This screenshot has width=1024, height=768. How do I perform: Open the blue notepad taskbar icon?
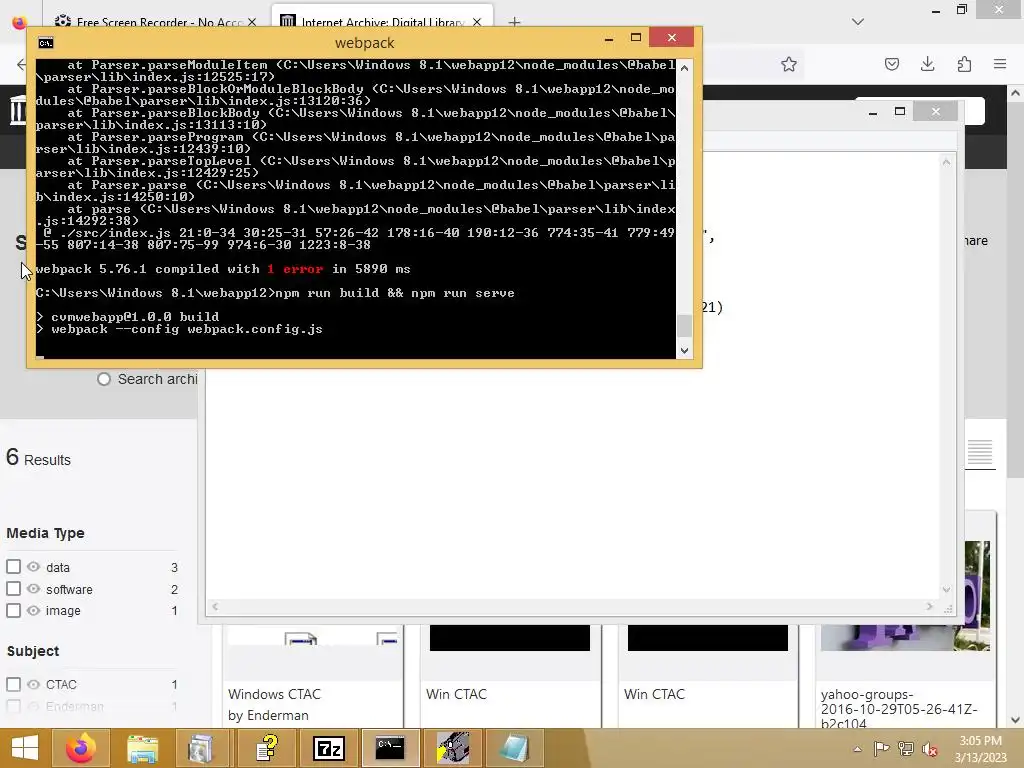514,748
